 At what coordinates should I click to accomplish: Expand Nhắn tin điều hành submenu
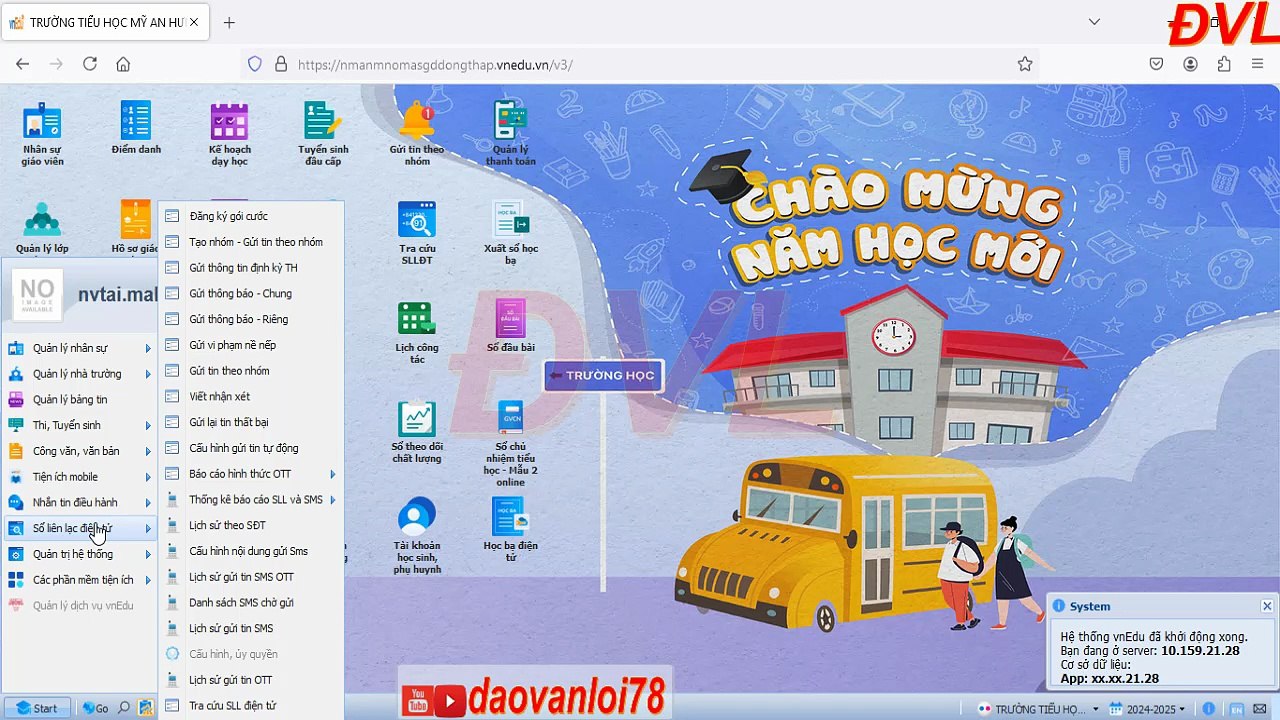tap(80, 503)
